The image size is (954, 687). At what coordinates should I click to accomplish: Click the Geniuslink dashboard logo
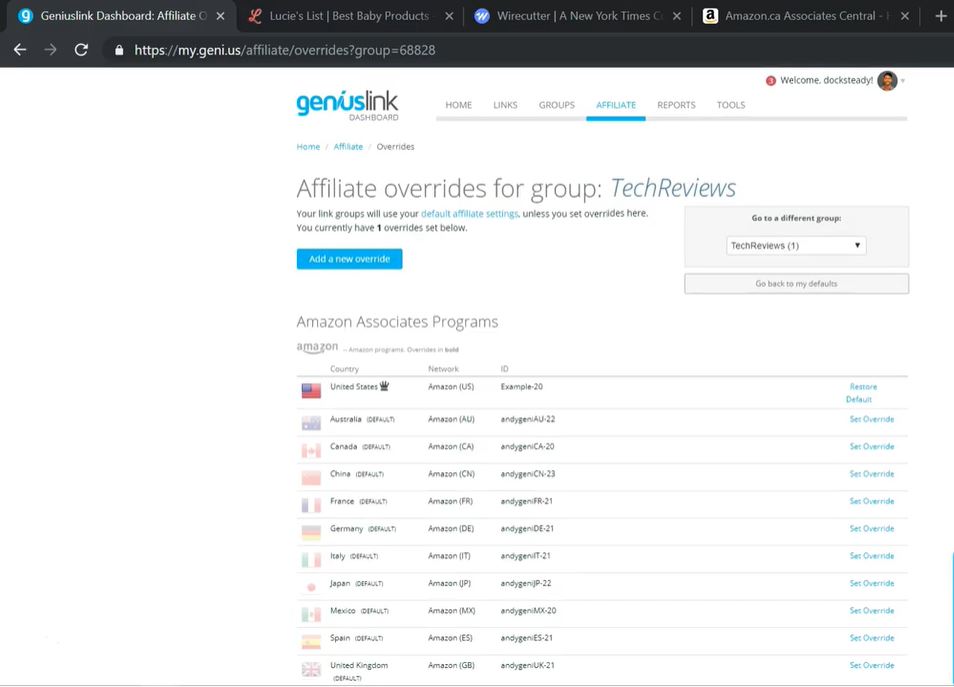point(347,105)
